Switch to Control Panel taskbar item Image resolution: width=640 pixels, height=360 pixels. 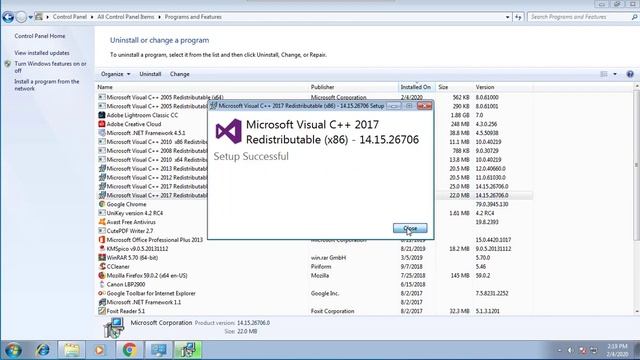click(158, 350)
